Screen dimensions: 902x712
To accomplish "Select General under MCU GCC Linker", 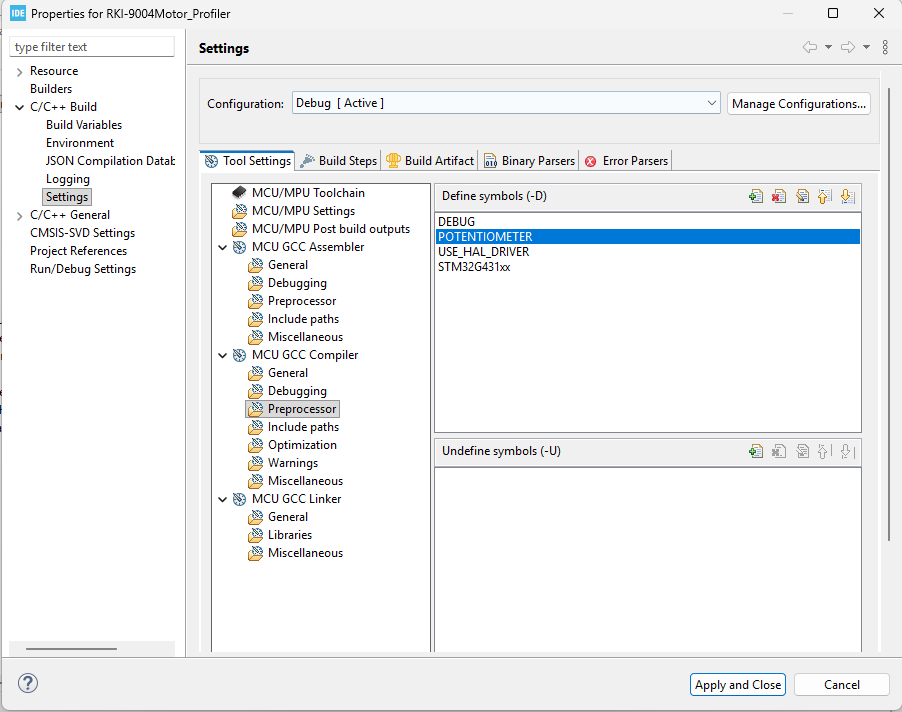I will click(x=288, y=517).
